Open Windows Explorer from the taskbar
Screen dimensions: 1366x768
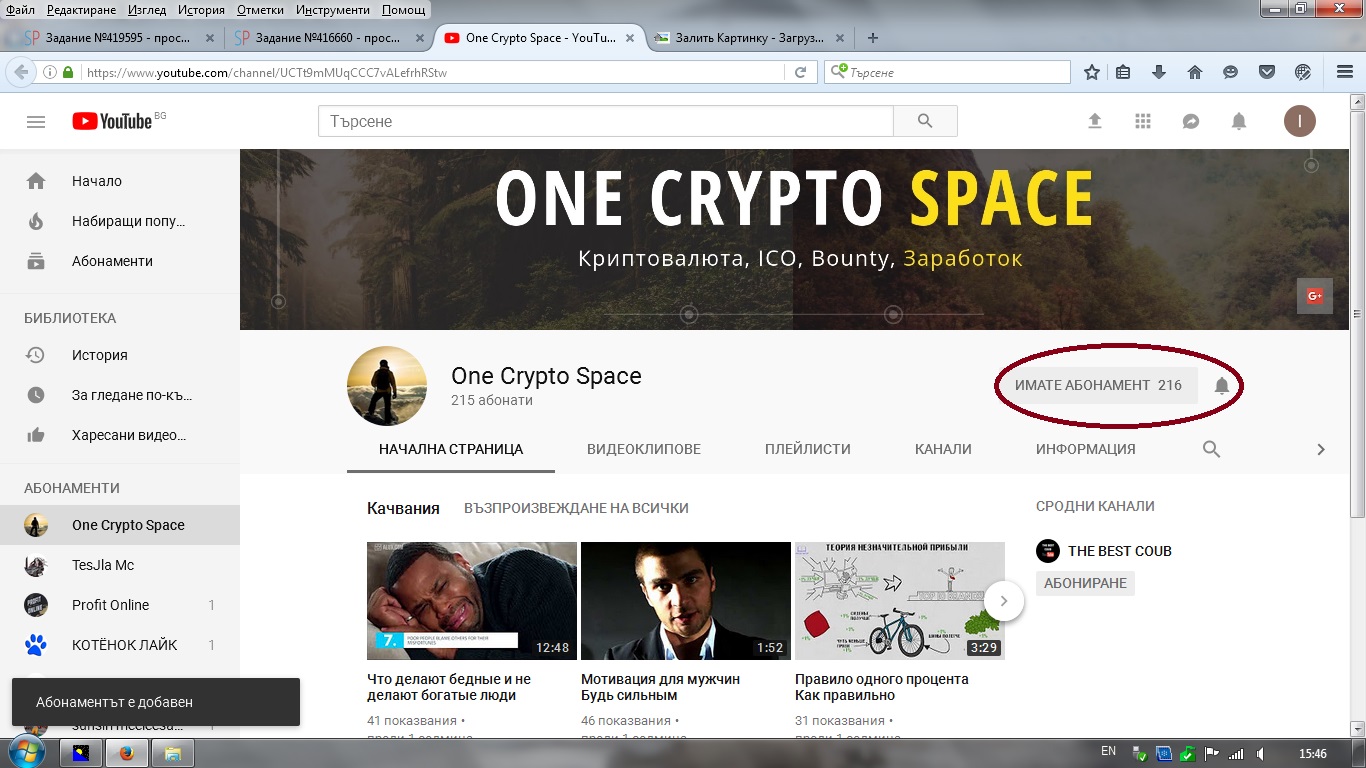tap(173, 753)
